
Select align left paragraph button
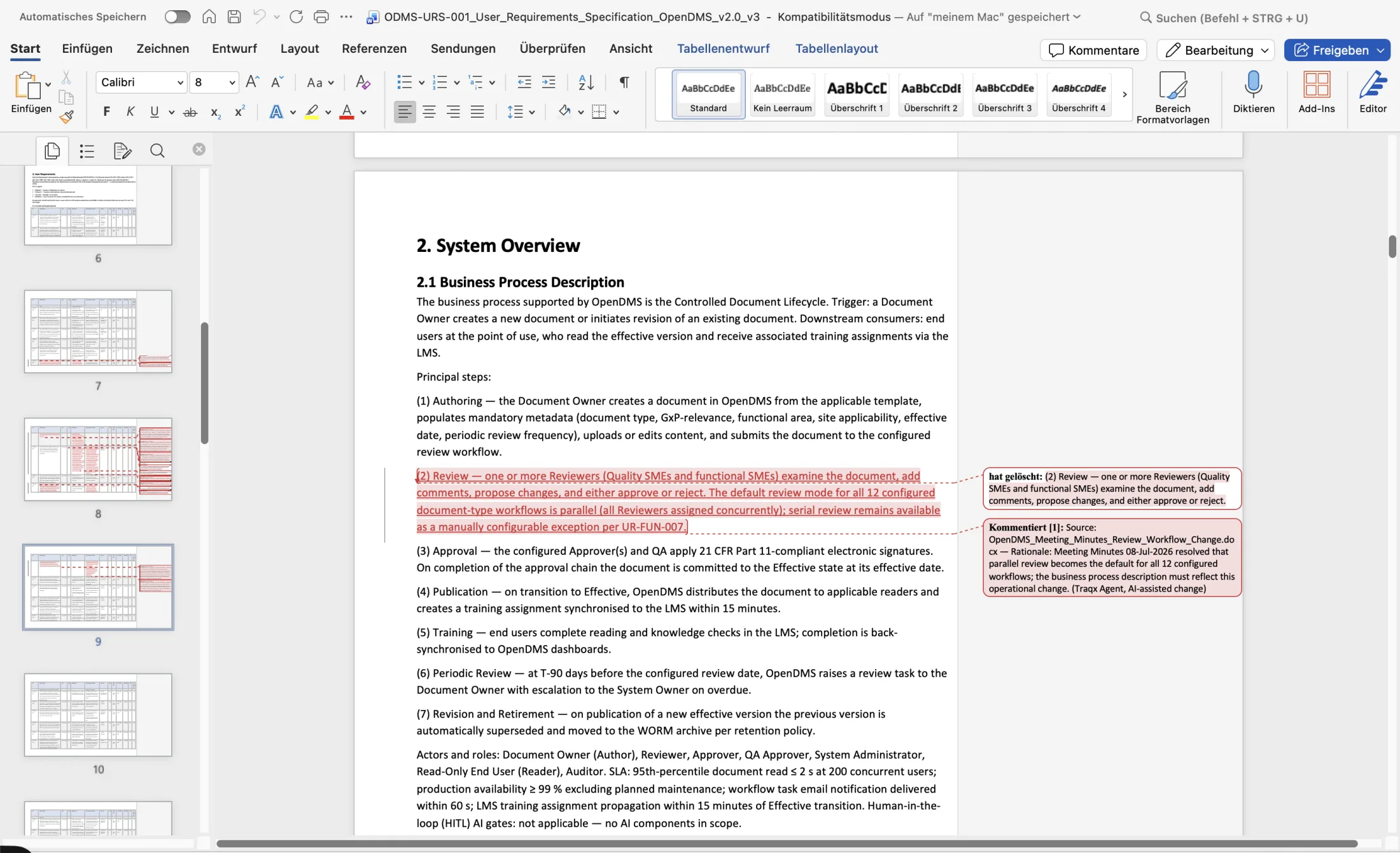tap(405, 112)
